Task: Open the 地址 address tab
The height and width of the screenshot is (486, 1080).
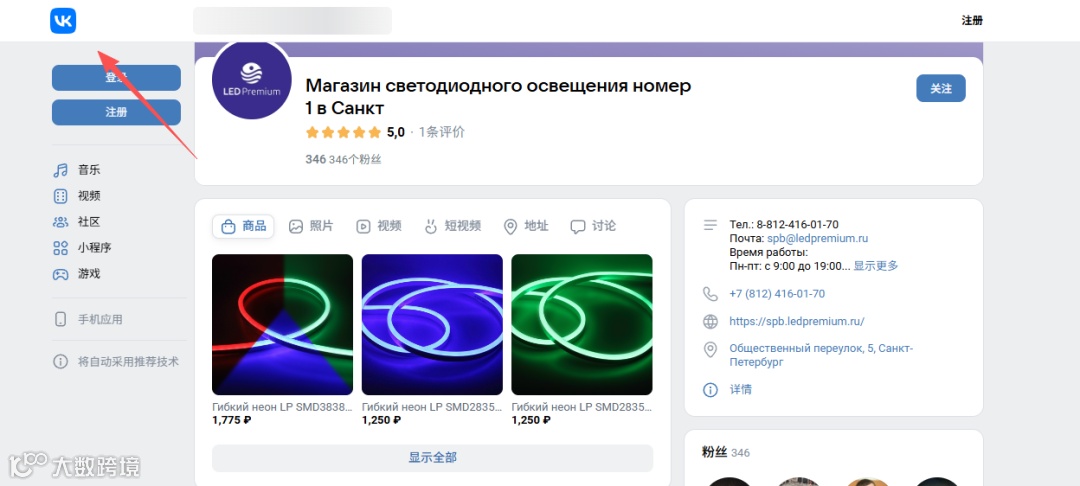Action: 526,226
